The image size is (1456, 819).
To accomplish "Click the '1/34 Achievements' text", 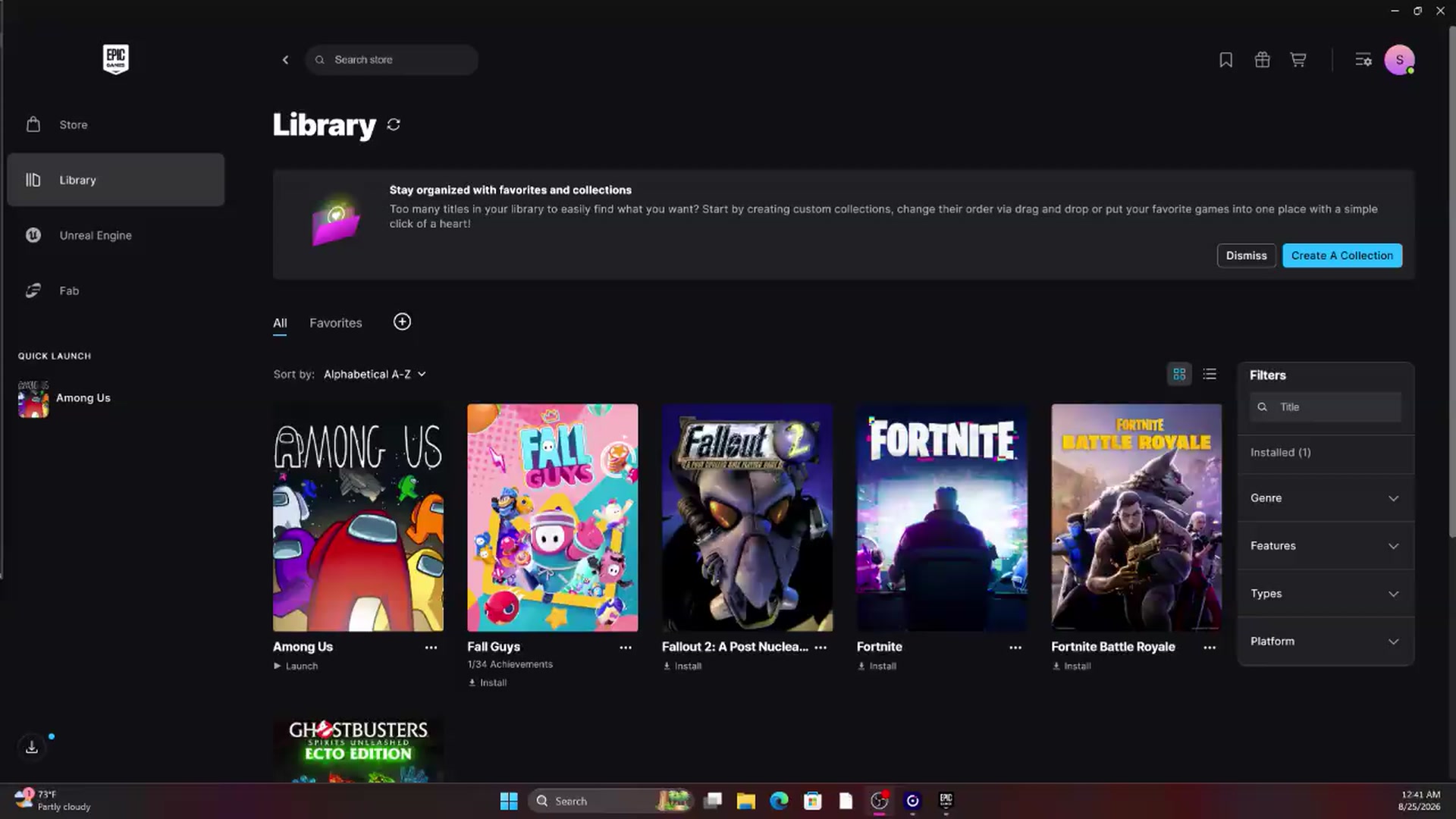I will pos(510,664).
